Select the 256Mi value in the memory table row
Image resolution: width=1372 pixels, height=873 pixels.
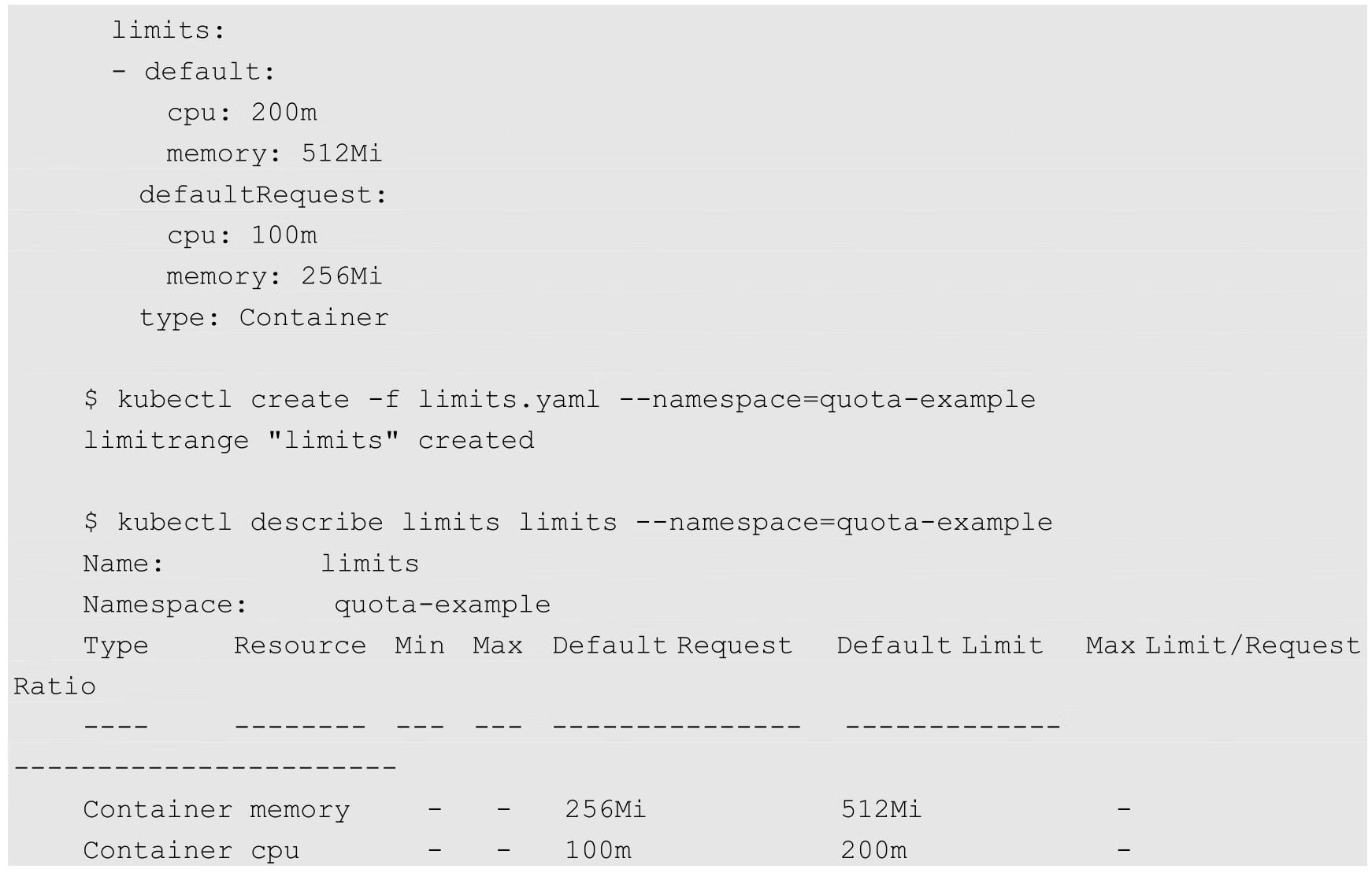[x=605, y=809]
